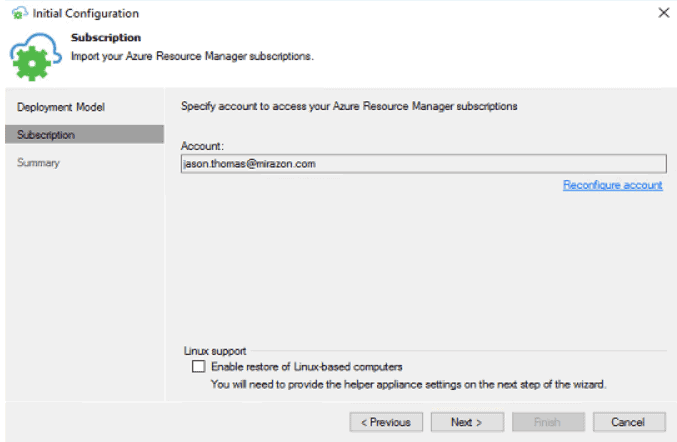Proceed with the Next > button

click(467, 422)
